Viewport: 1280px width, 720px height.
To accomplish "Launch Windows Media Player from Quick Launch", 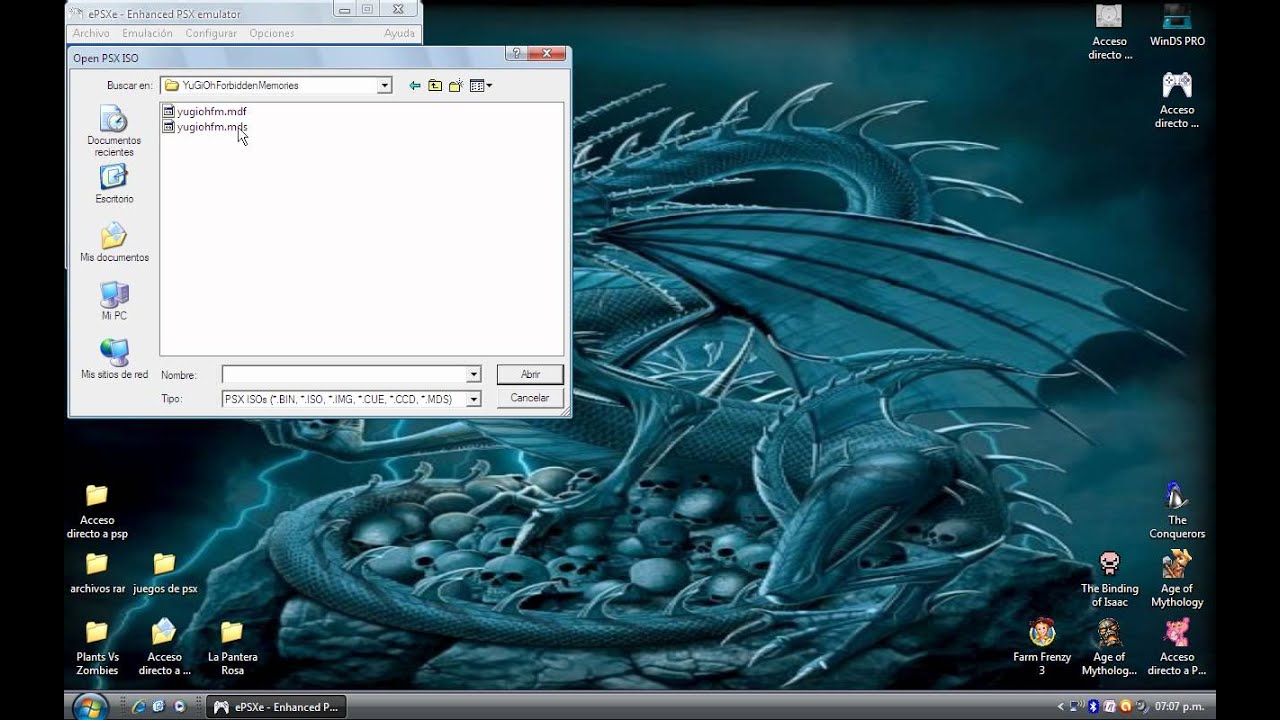I will pos(180,707).
